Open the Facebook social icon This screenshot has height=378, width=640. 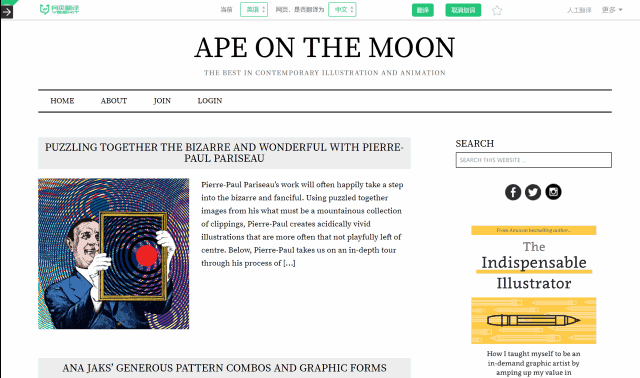click(513, 192)
